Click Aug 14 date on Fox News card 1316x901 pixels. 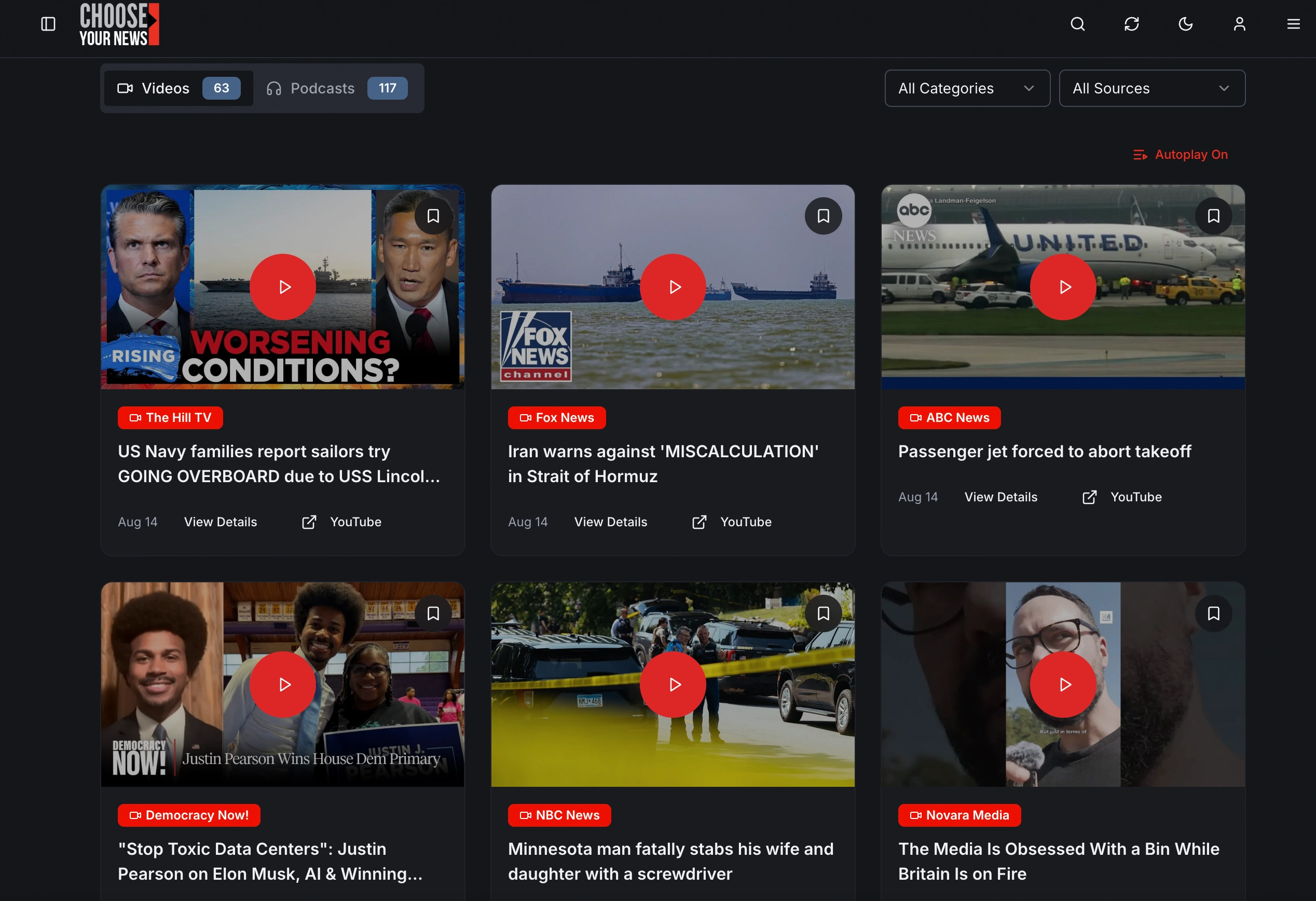[x=528, y=522]
